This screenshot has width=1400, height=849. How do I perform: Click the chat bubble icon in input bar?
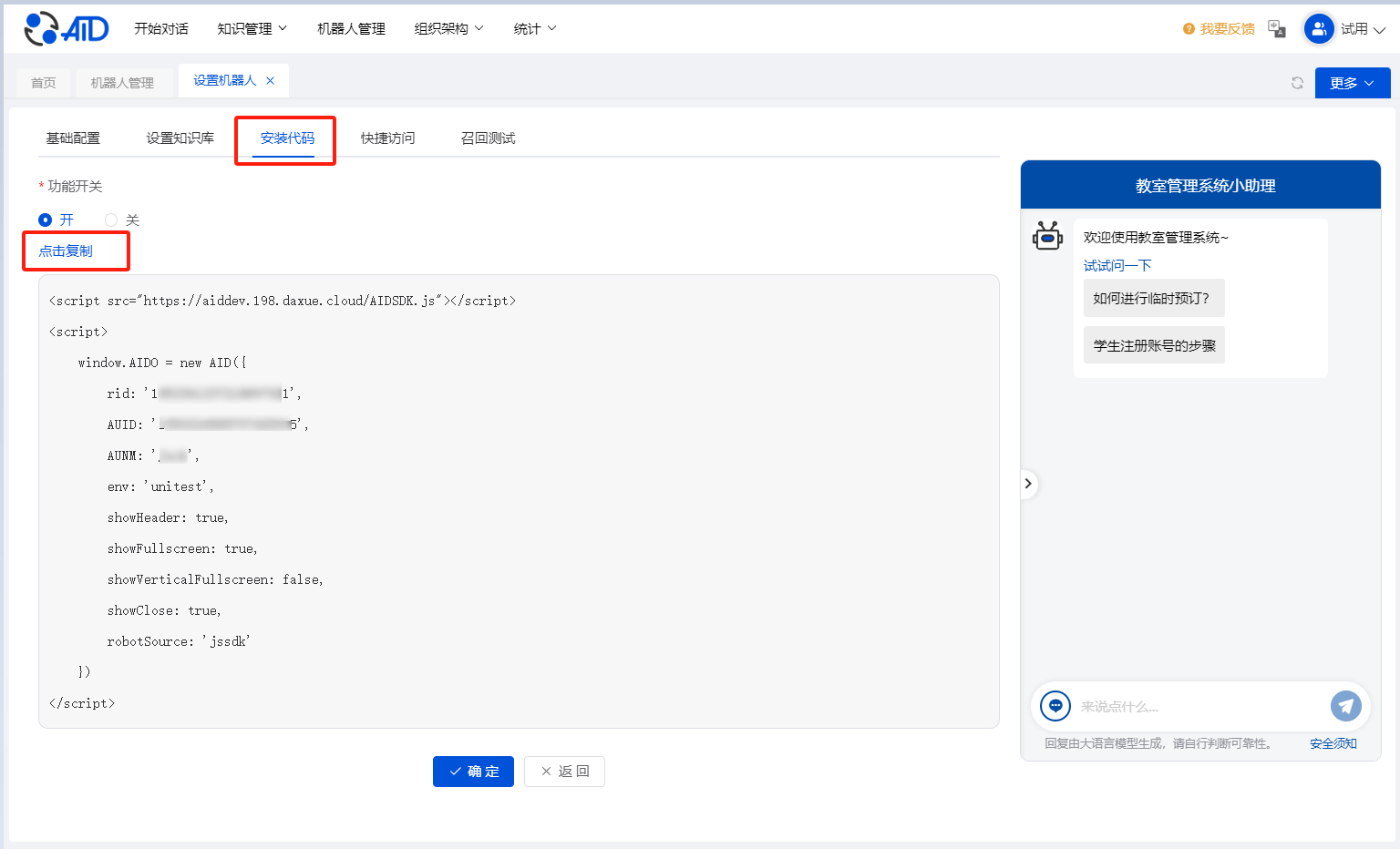(x=1055, y=706)
